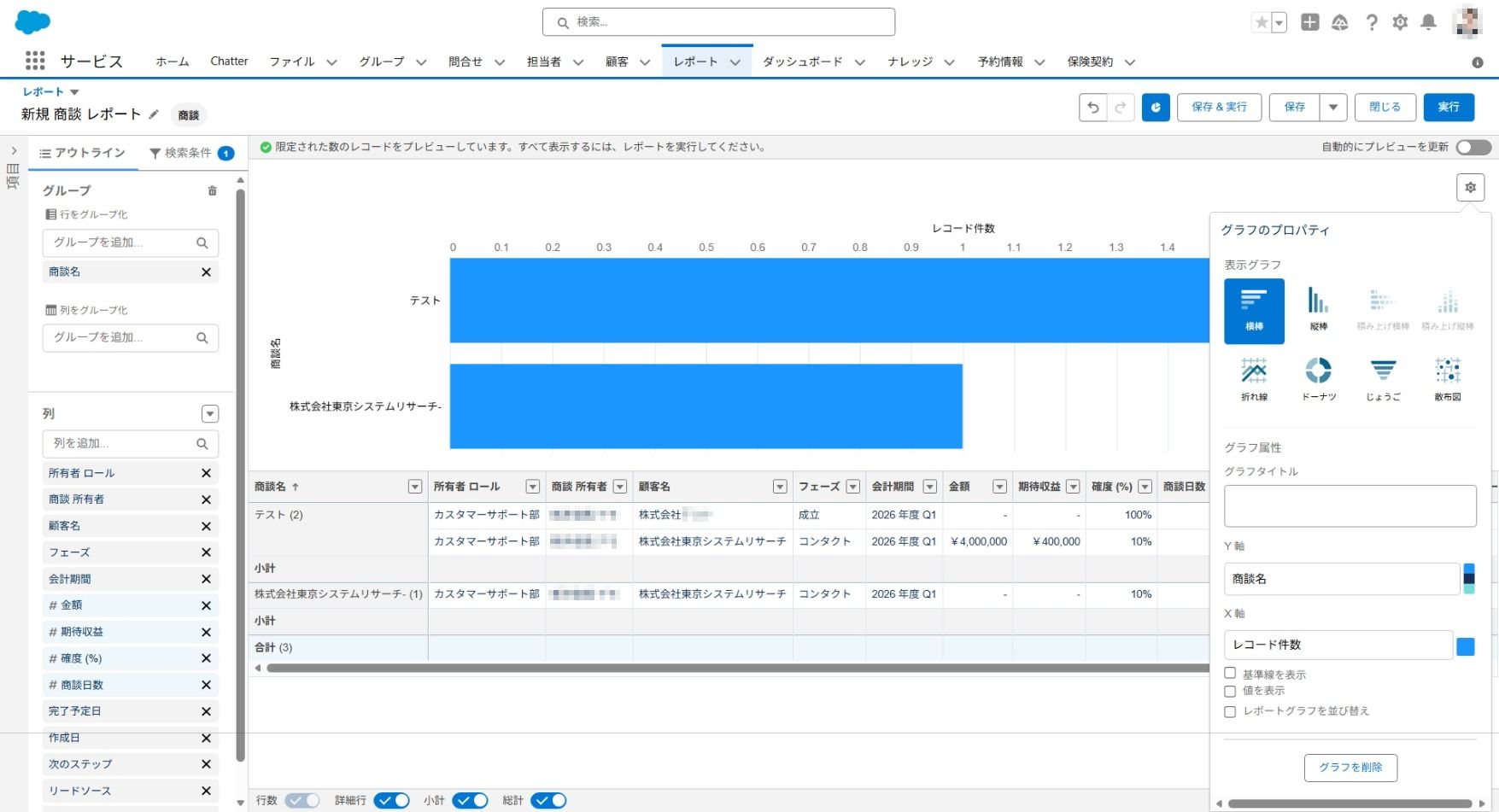Pick the line chart (折れ線) icon
Viewport: 1499px width, 812px height.
pos(1254,371)
